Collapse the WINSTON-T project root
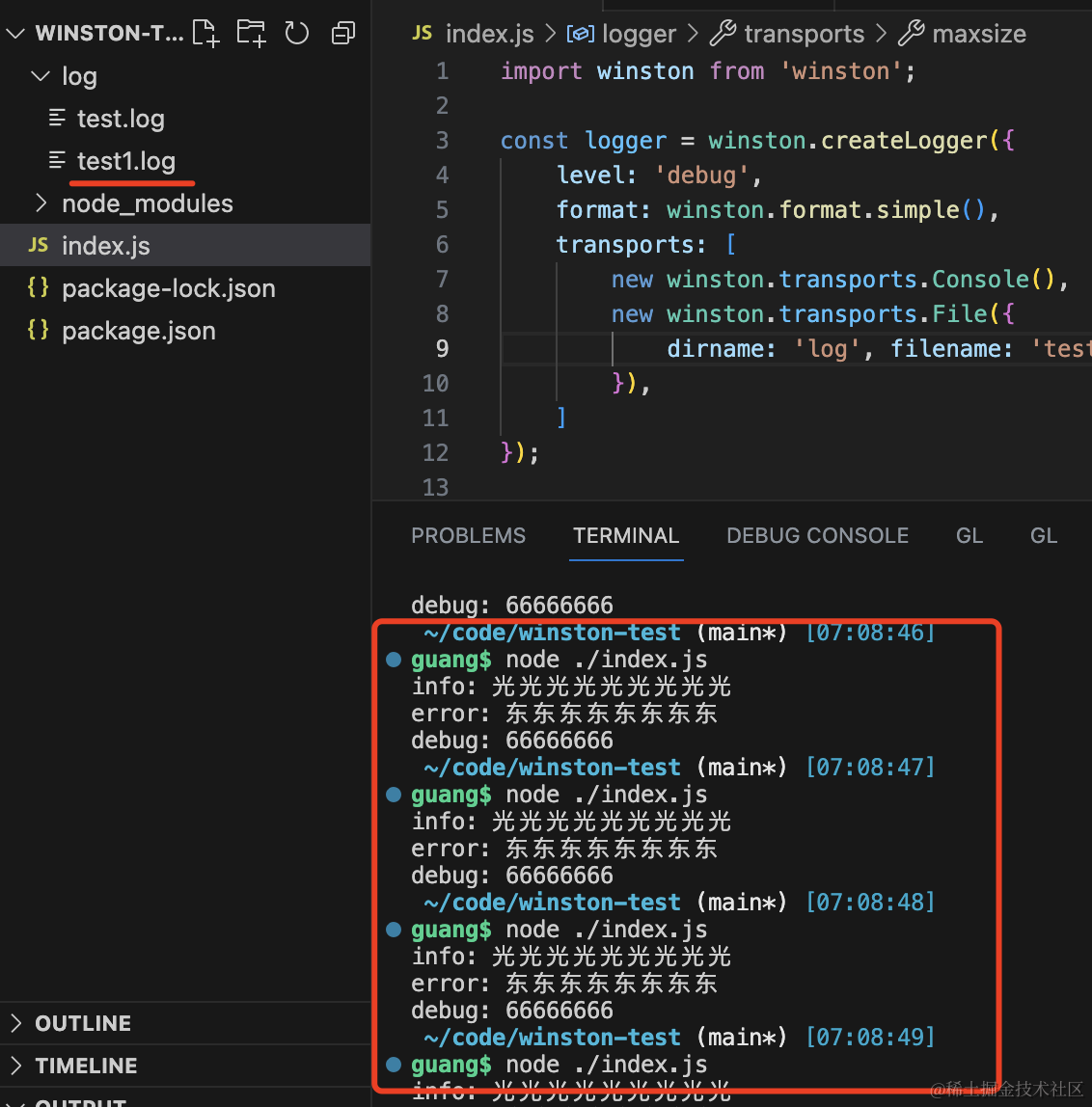 click(15, 34)
